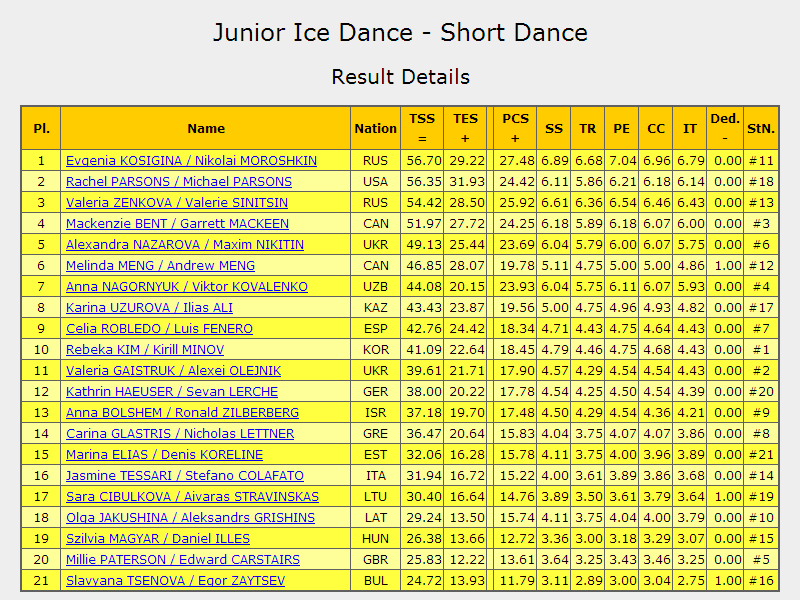Viewport: 800px width, 600px height.
Task: Click Carina GLASTRIS / Nicholas LETTNER link
Action: (180, 433)
